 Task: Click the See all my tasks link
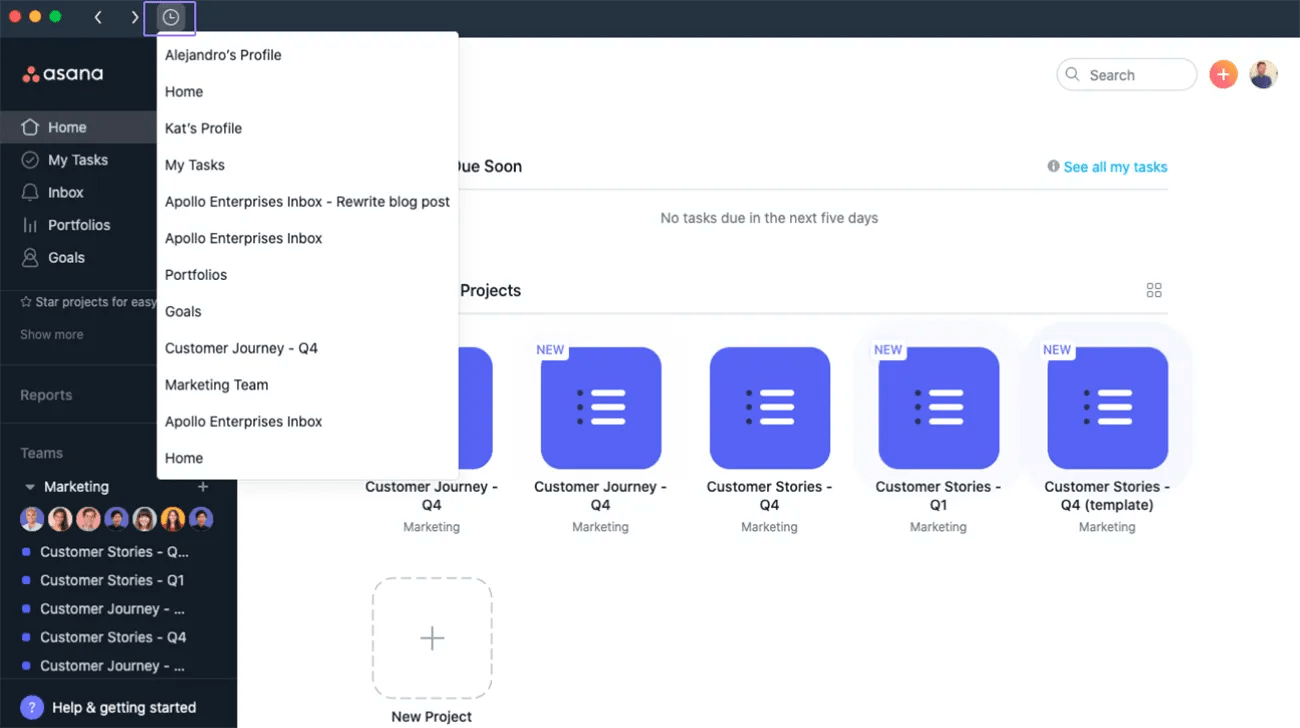1115,167
